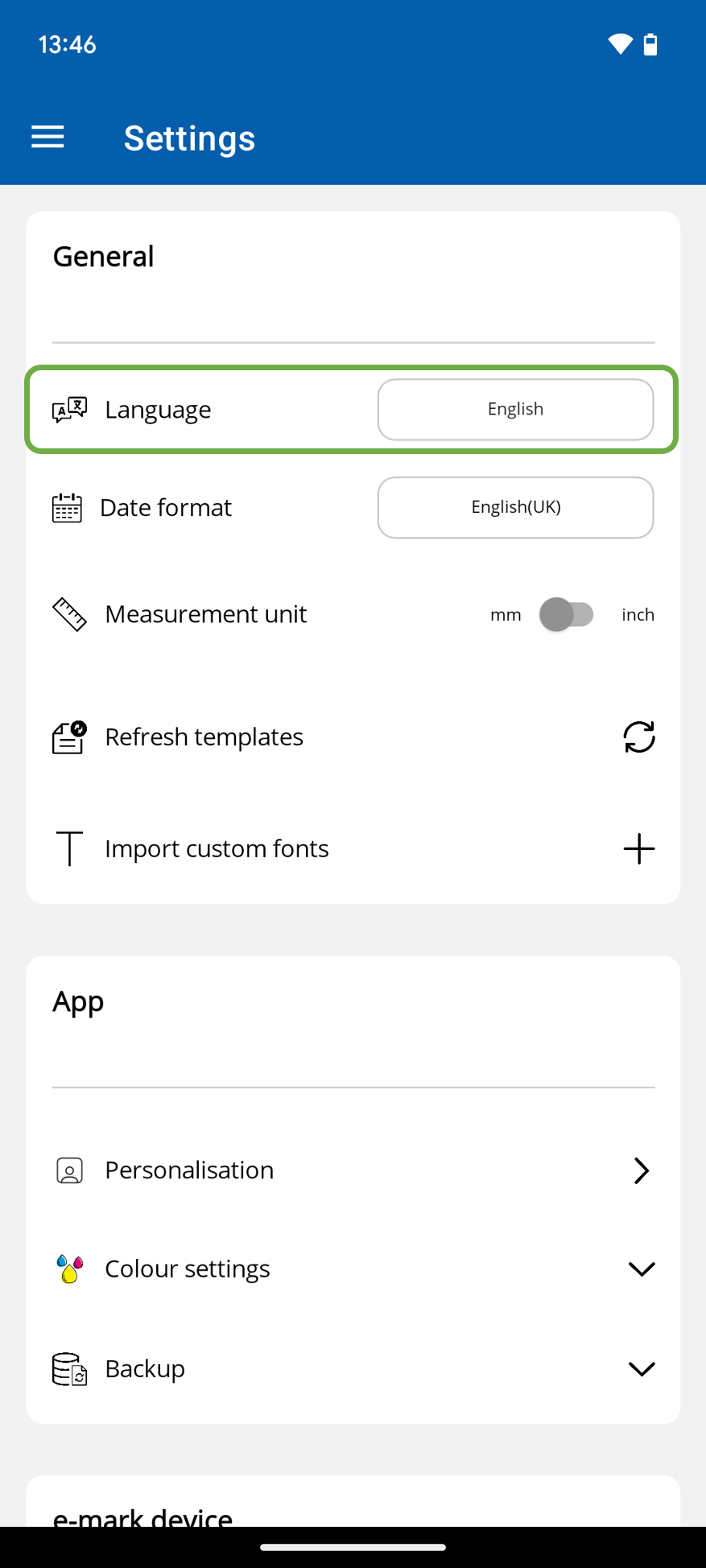Select the mm unit label
This screenshot has width=706, height=1568.
[x=506, y=615]
